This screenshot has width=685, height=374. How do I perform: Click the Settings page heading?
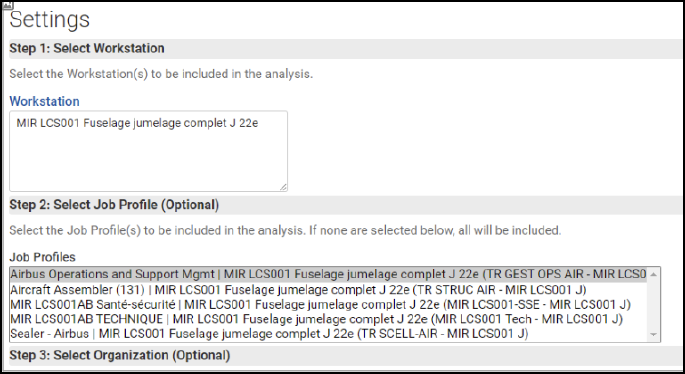tap(50, 20)
